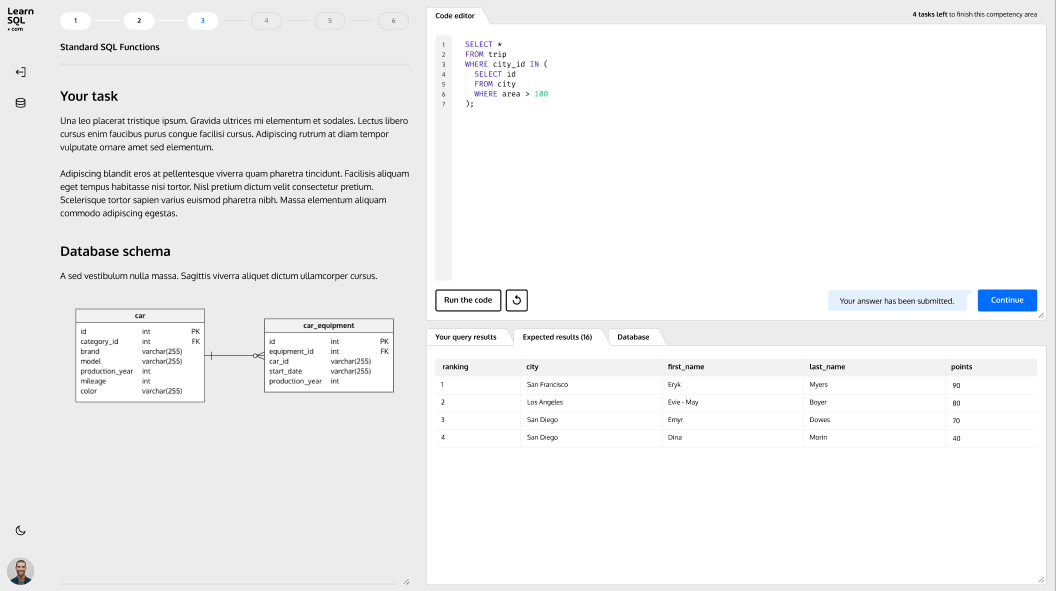The image size is (1056, 591).
Task: Grab the results panel resize handle
Action: (1041, 580)
